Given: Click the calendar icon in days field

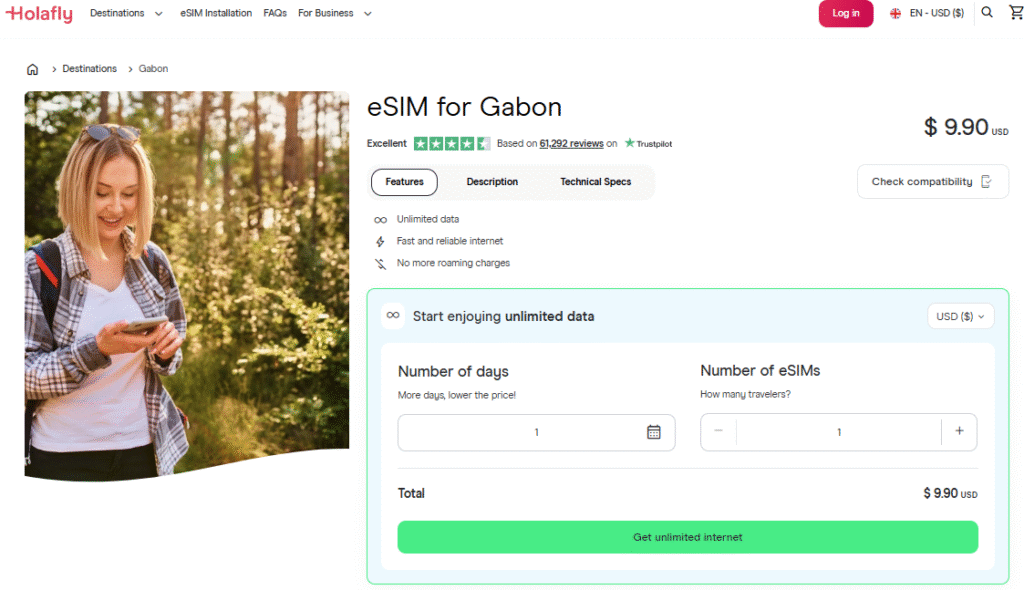Looking at the screenshot, I should [654, 432].
